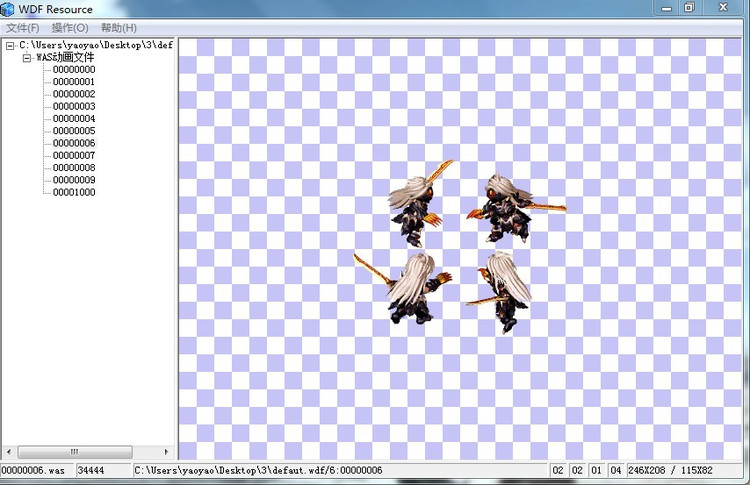Open the 帮助(H) menu
Viewport: 750px width, 485px height.
click(118, 28)
